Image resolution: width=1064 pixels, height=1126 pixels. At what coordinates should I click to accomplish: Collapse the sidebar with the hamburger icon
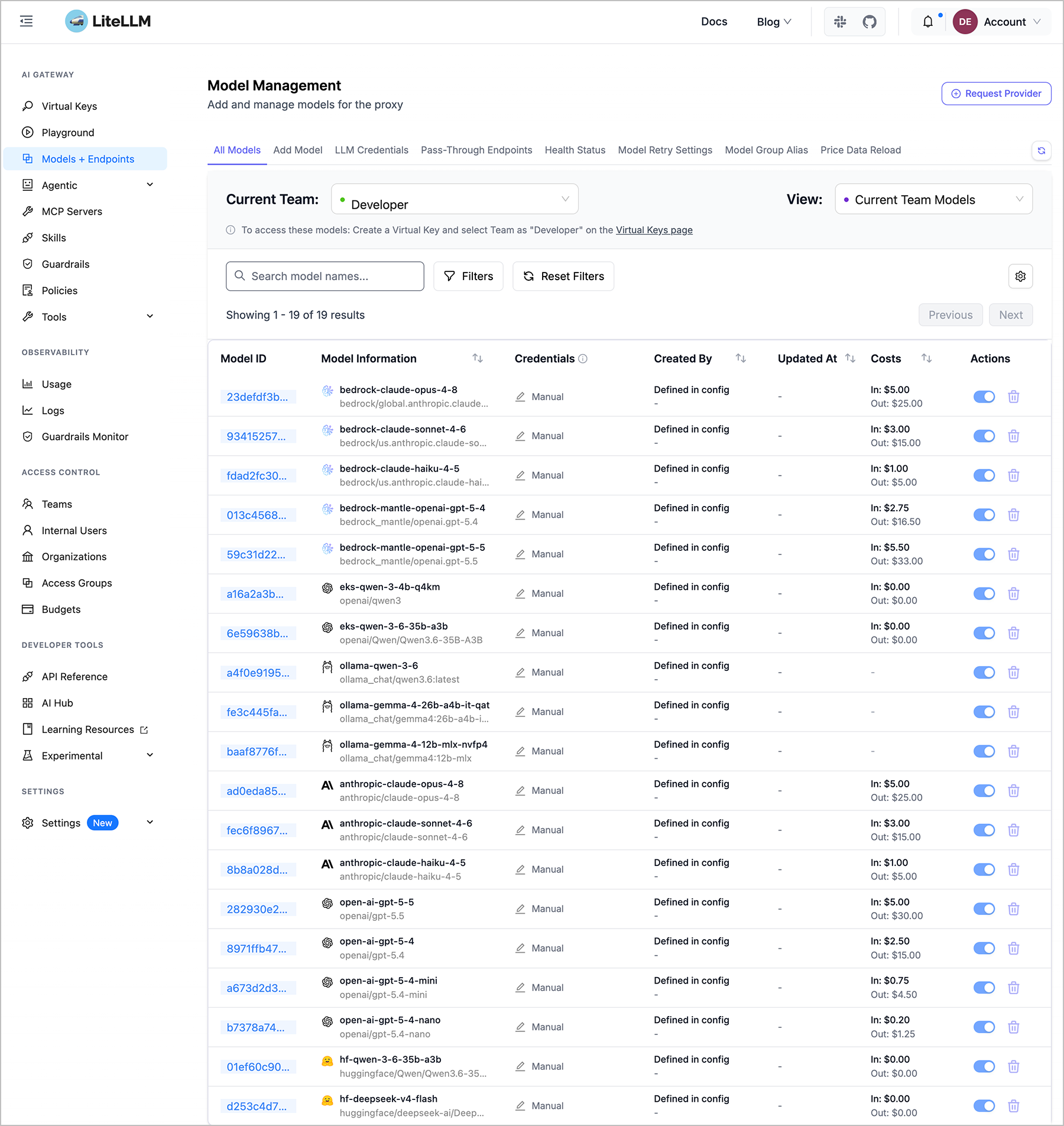27,22
